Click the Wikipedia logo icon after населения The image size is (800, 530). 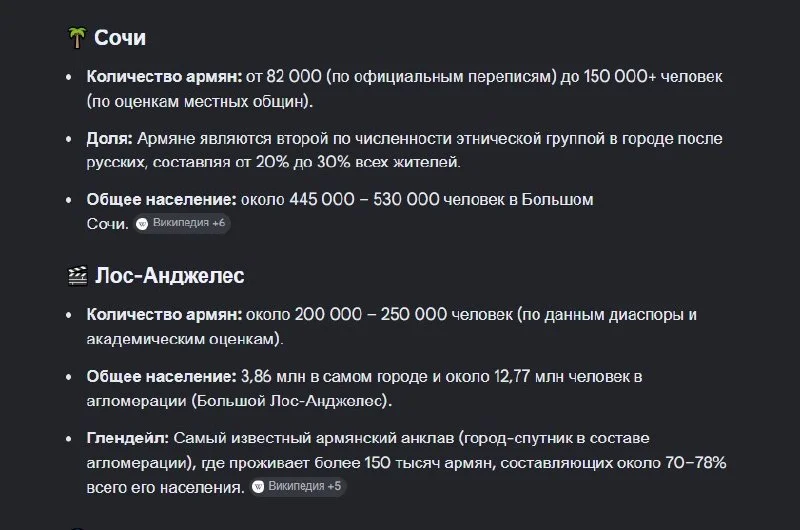pyautogui.click(x=258, y=487)
